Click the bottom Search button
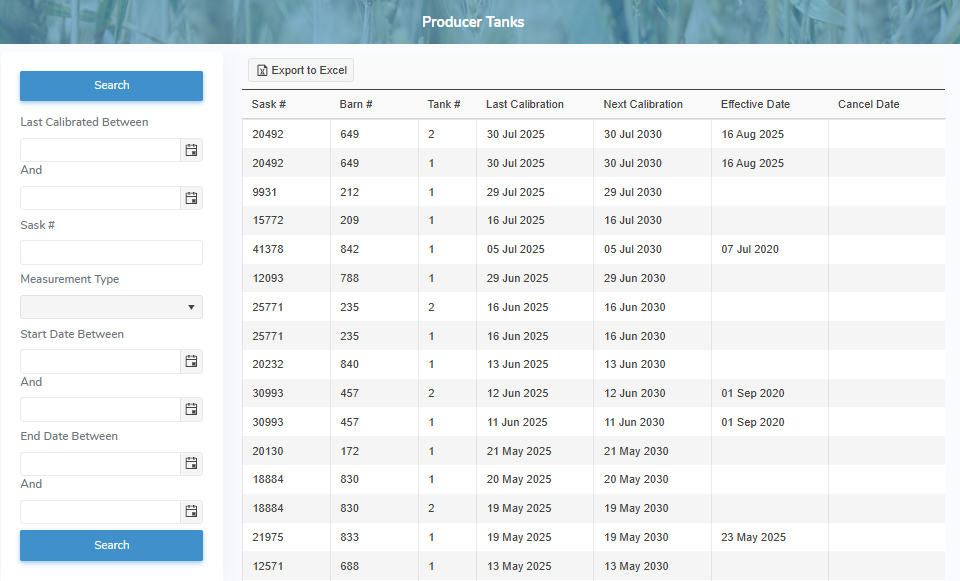Image resolution: width=960 pixels, height=581 pixels. coord(111,545)
